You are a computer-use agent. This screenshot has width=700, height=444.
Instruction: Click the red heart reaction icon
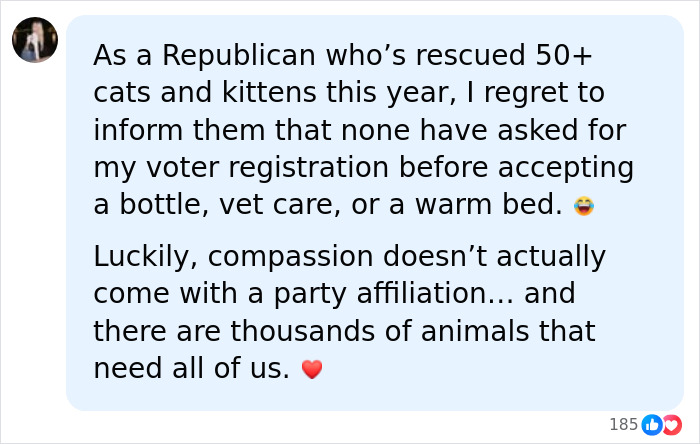pyautogui.click(x=672, y=425)
